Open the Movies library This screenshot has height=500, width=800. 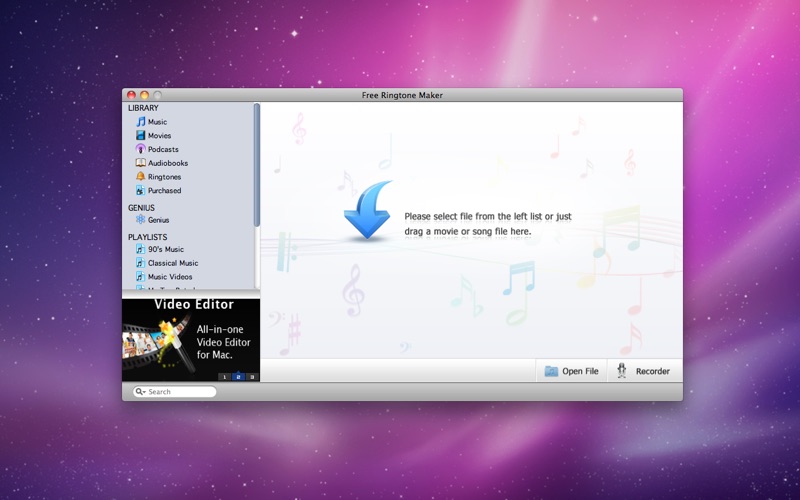click(x=159, y=136)
